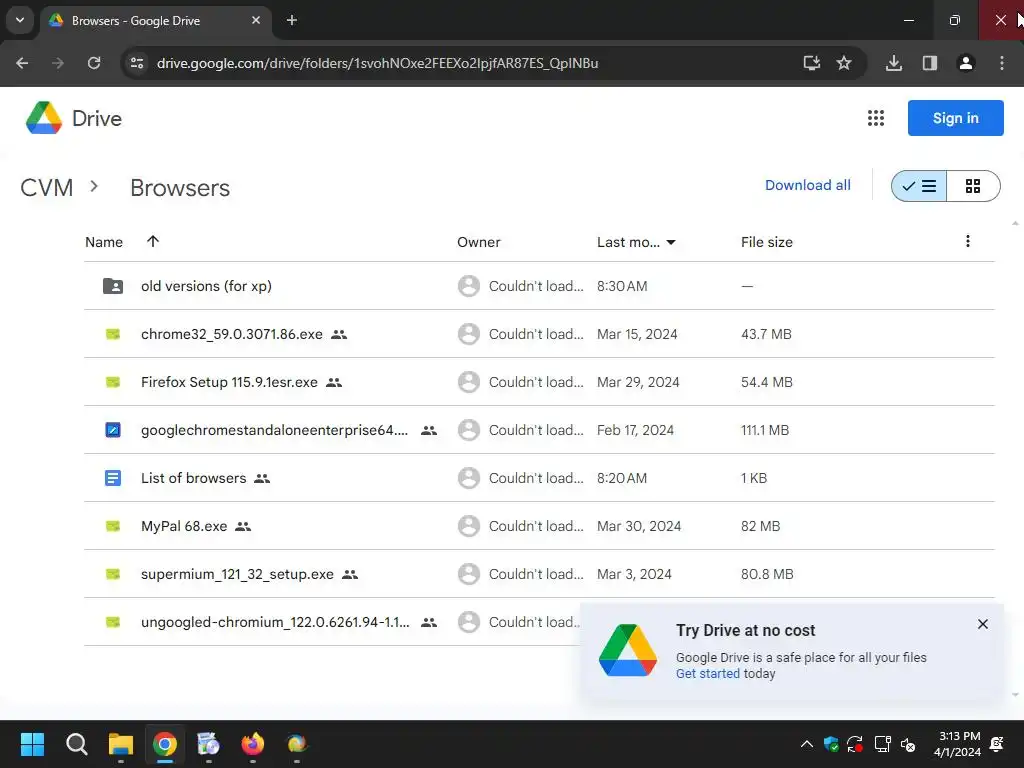Click the Name column header

pyautogui.click(x=104, y=242)
